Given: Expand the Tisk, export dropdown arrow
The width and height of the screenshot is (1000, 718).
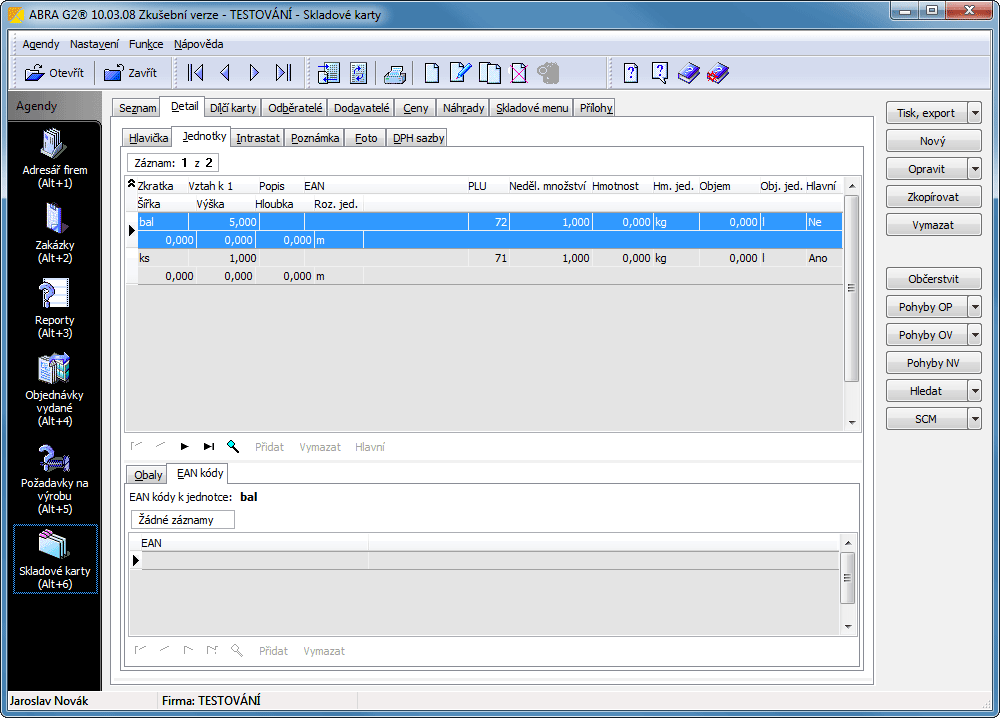Looking at the screenshot, I should tap(974, 113).
